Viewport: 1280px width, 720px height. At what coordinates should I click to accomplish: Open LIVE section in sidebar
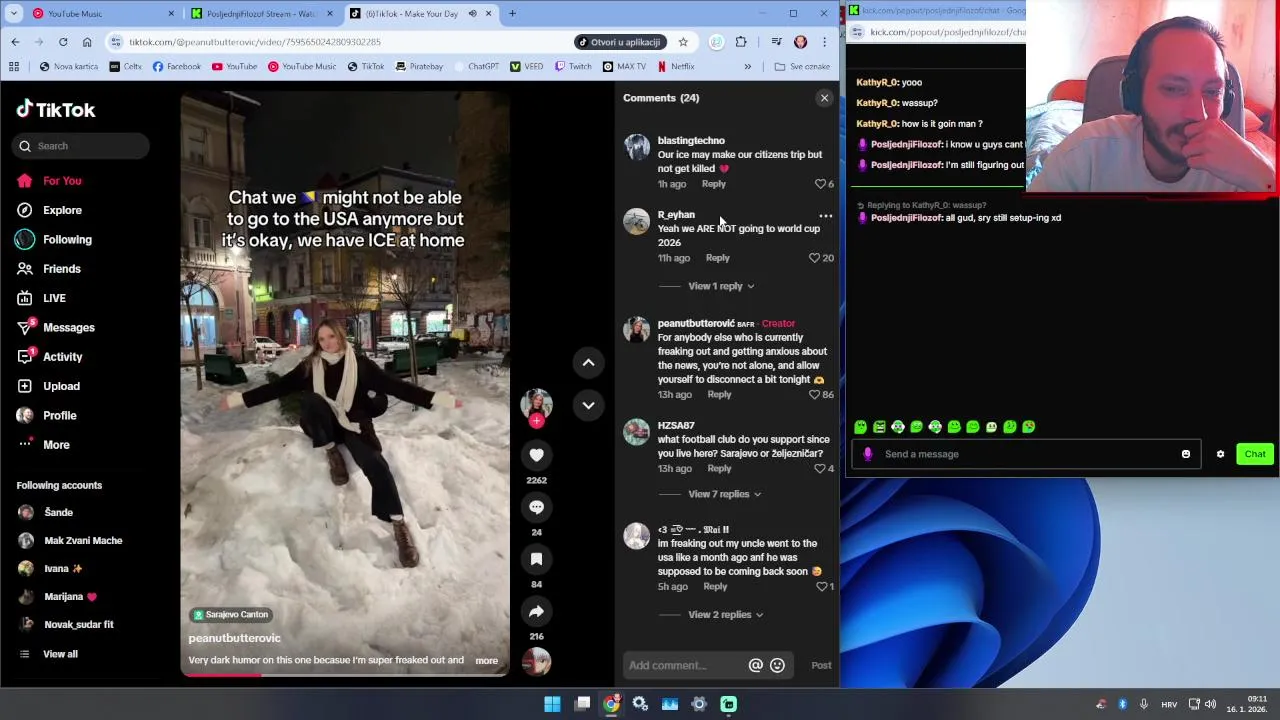pos(54,298)
